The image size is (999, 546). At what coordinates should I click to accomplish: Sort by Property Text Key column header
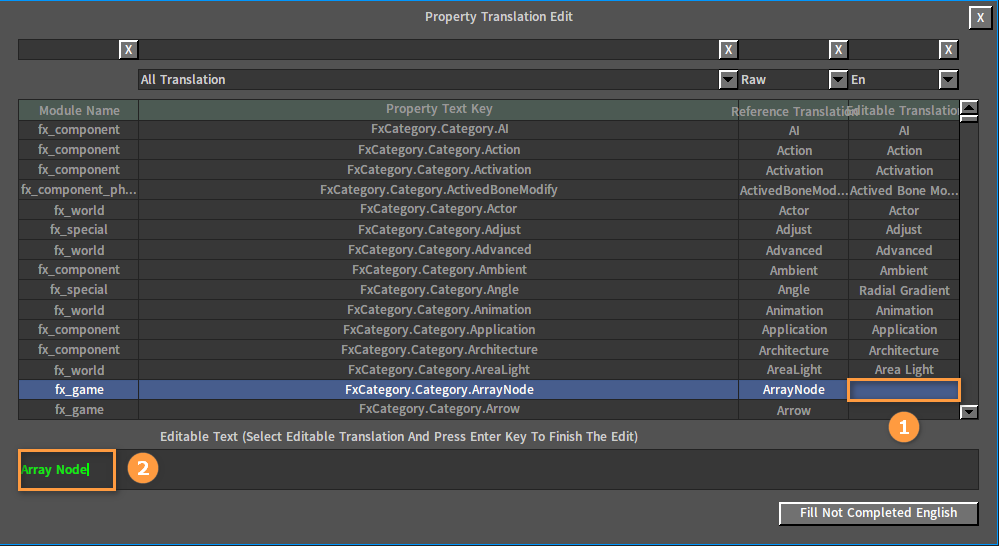tap(439, 109)
